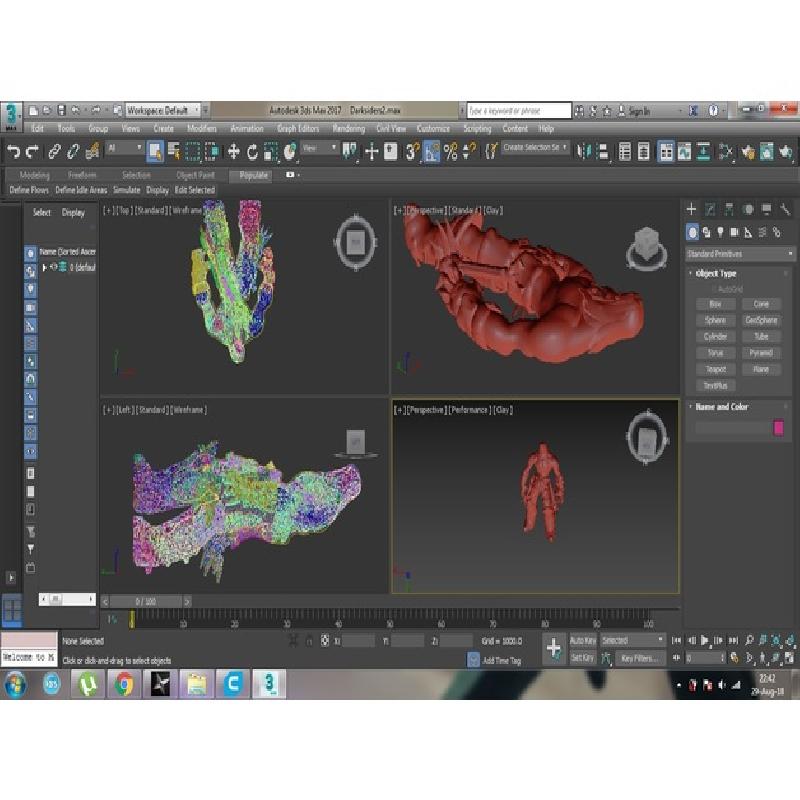Open the key mode Selected dropdown
Screen dimensions: 800x800
tap(632, 640)
